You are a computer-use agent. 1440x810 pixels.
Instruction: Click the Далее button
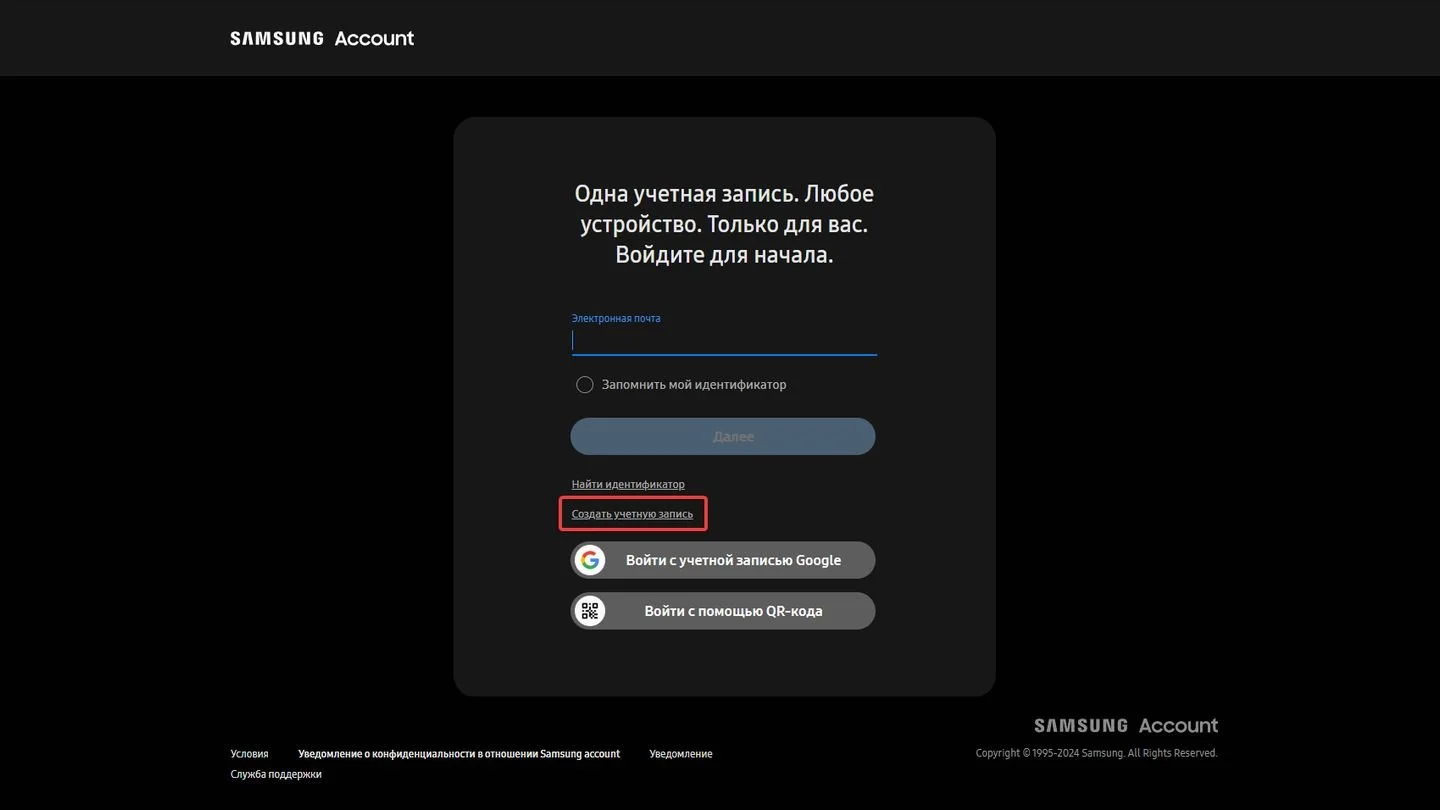[x=723, y=437]
